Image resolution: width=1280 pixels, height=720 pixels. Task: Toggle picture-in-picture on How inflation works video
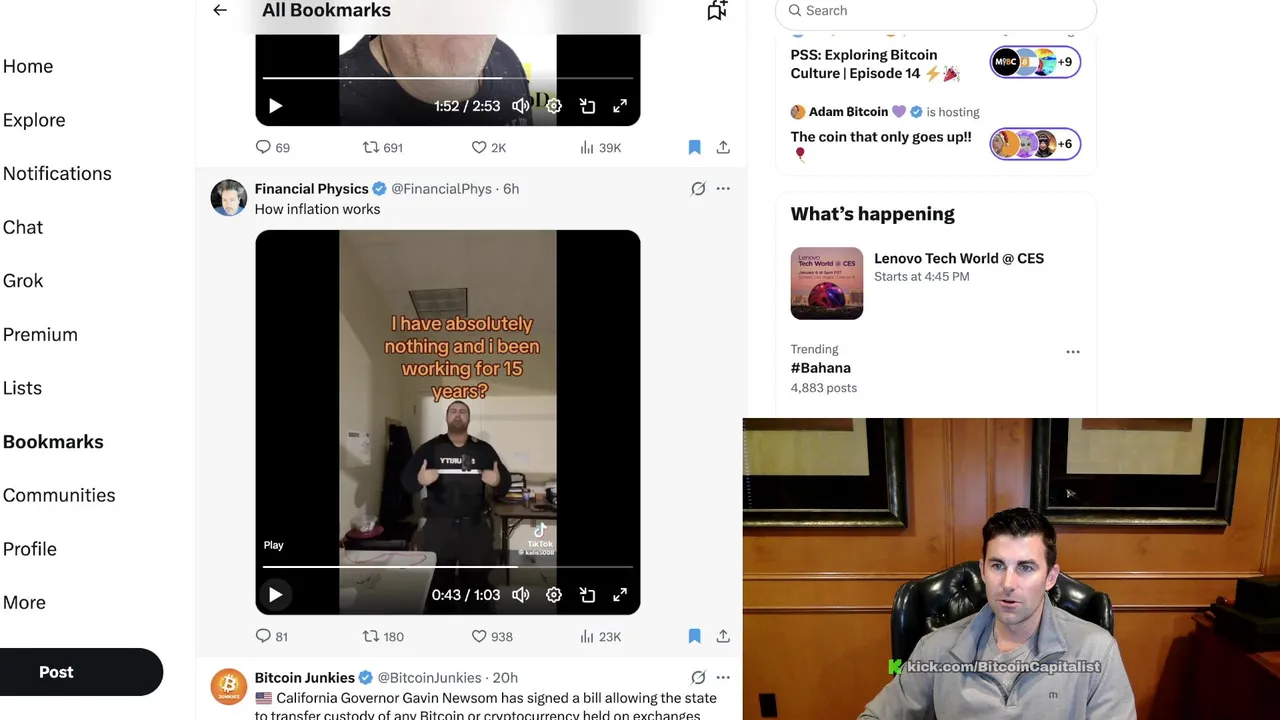click(587, 595)
